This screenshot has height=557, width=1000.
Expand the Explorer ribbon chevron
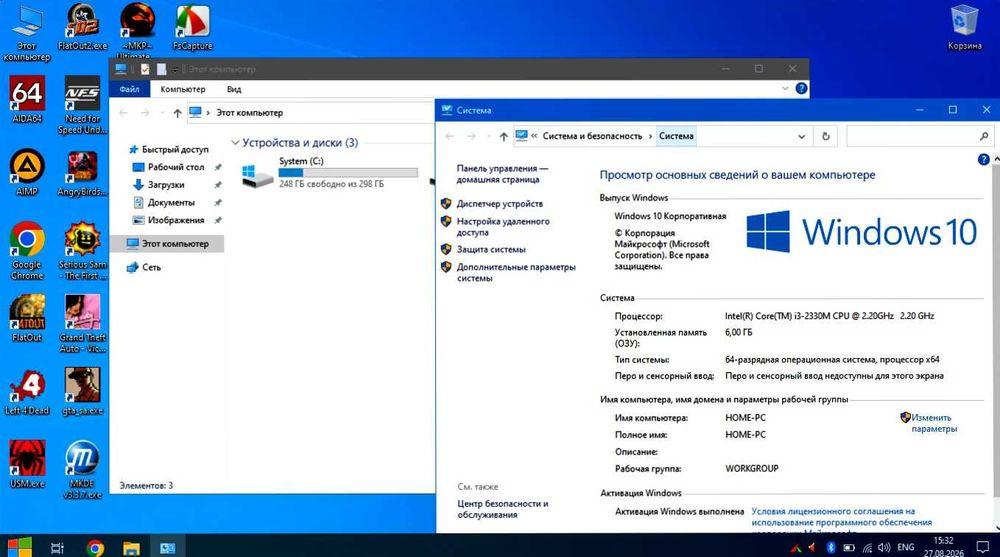785,89
